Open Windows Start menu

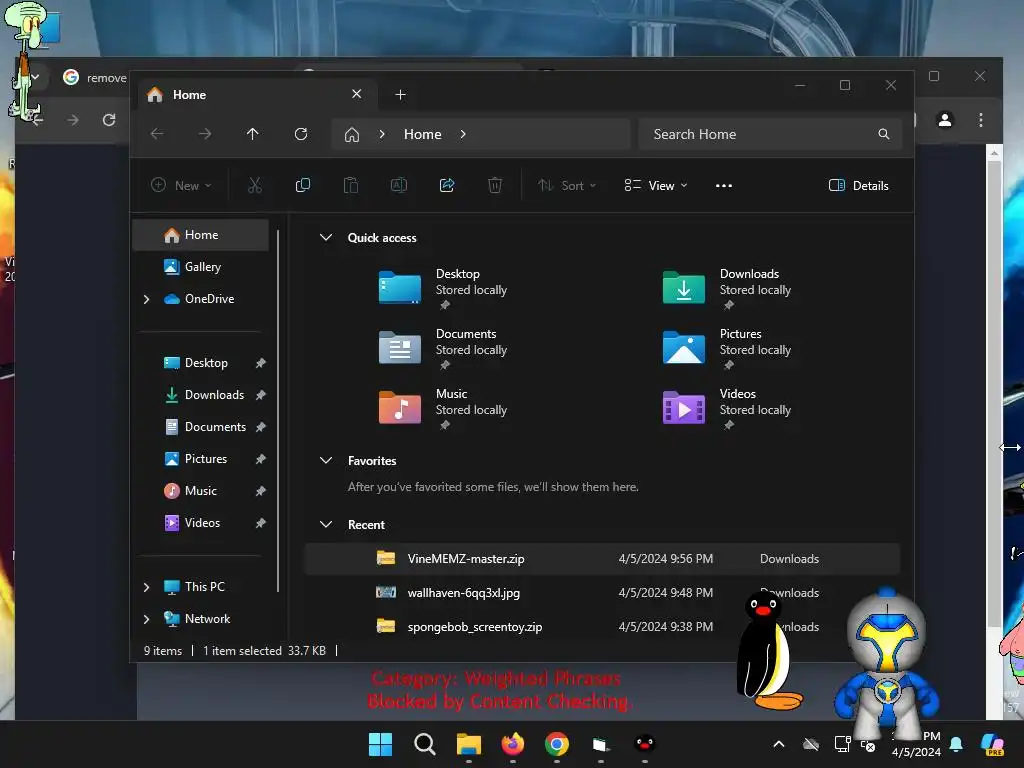(x=380, y=744)
